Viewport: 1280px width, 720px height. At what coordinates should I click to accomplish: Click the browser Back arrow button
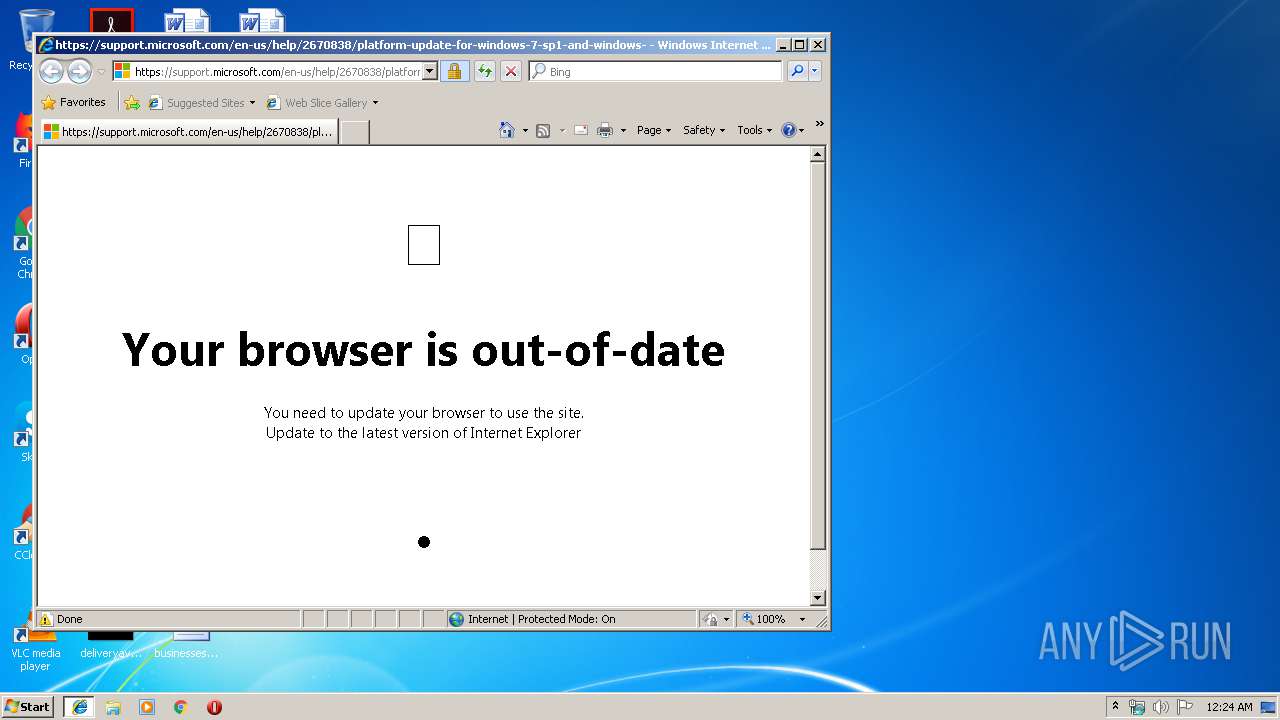point(52,71)
